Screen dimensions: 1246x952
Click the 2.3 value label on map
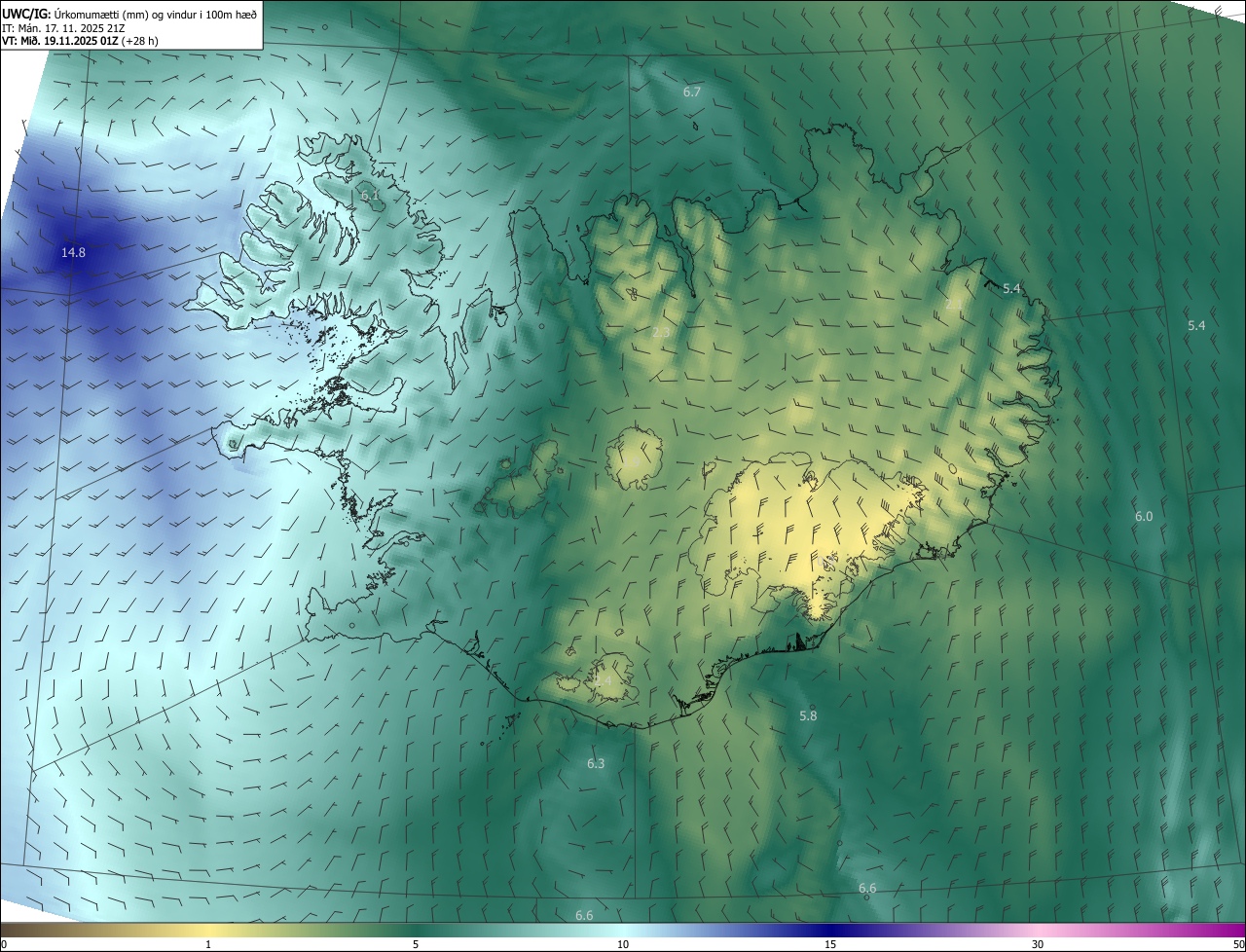661,333
